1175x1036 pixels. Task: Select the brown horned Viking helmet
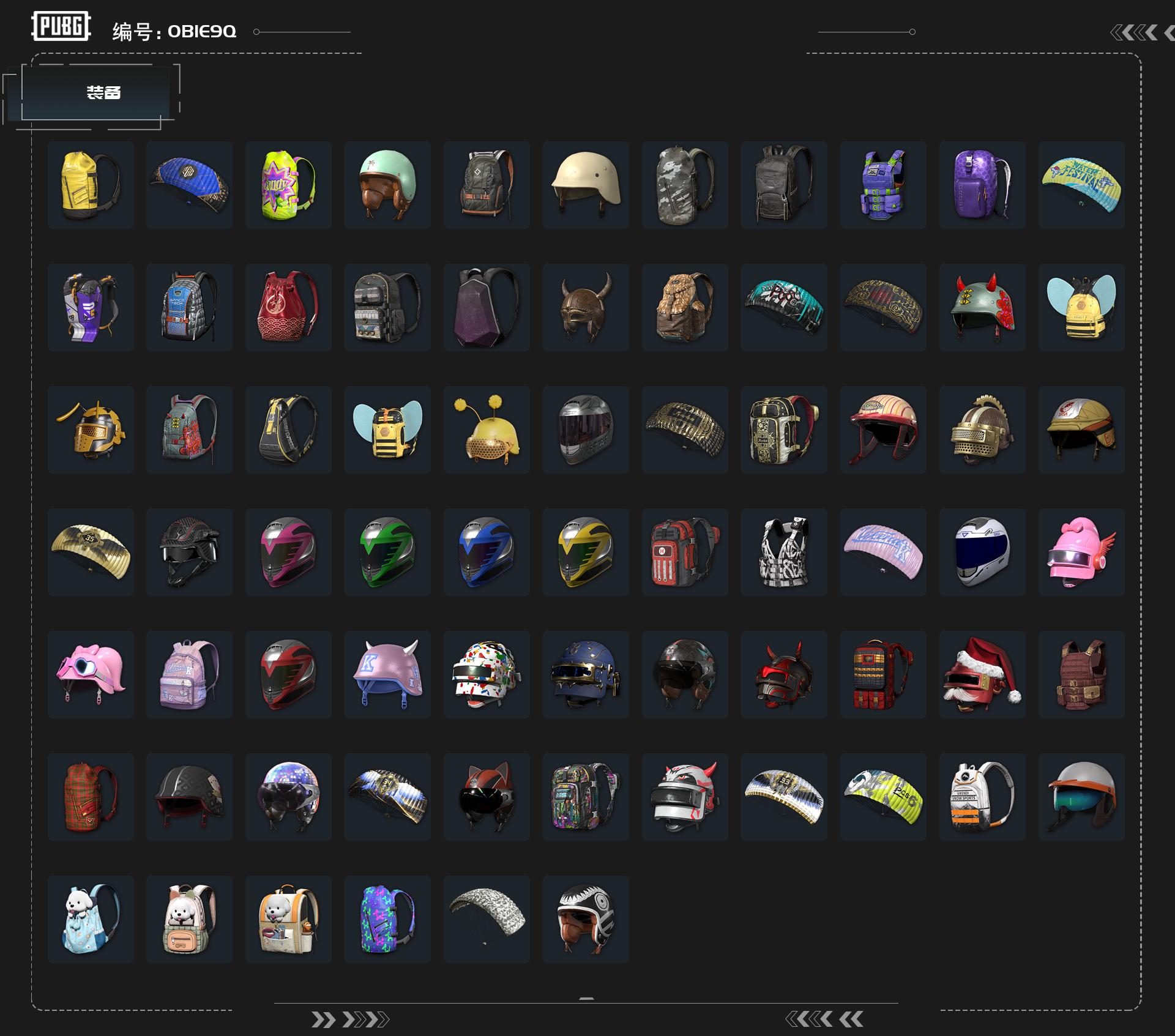click(586, 307)
